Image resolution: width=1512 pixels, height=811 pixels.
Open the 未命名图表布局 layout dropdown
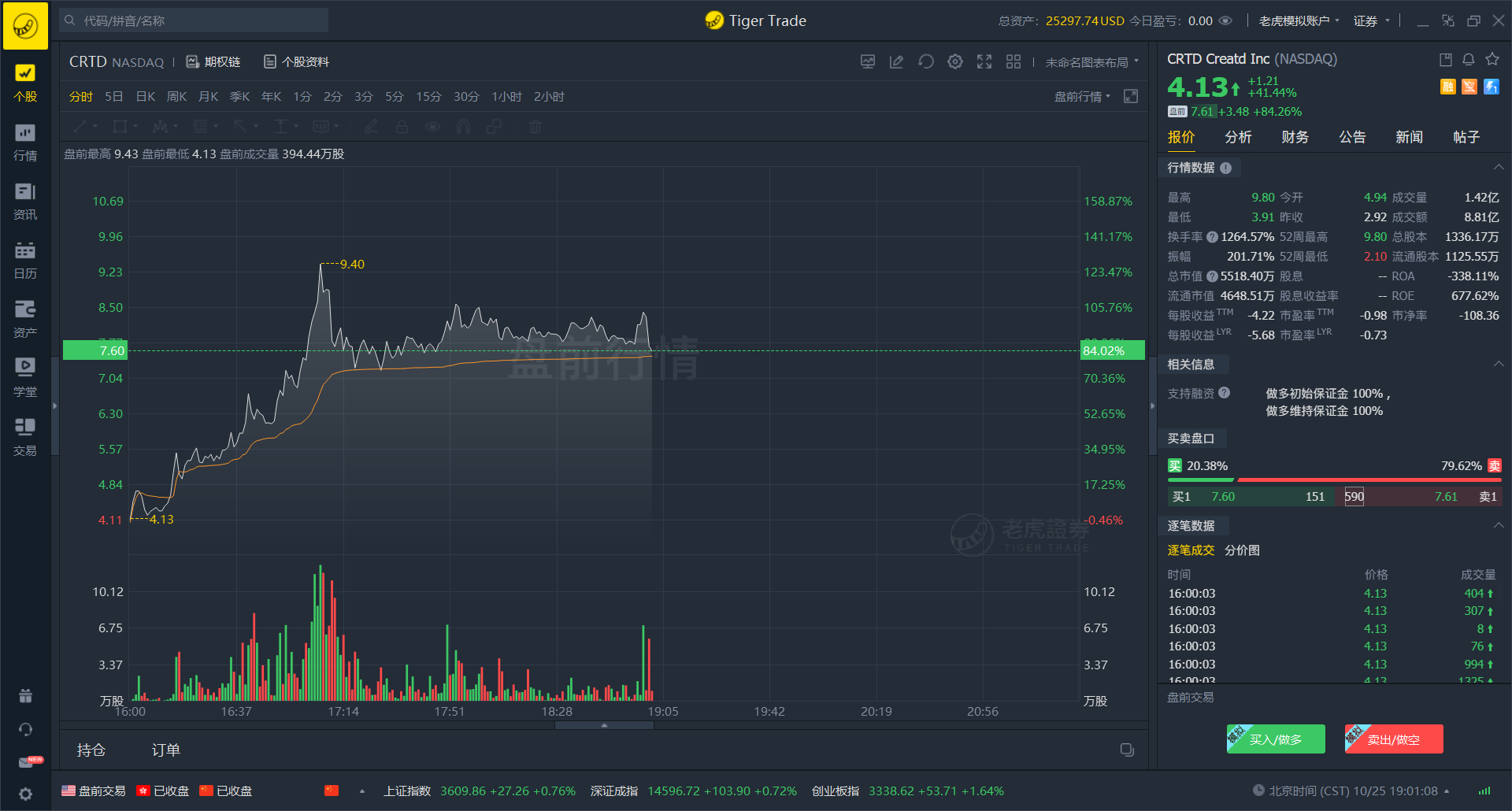tap(1092, 62)
